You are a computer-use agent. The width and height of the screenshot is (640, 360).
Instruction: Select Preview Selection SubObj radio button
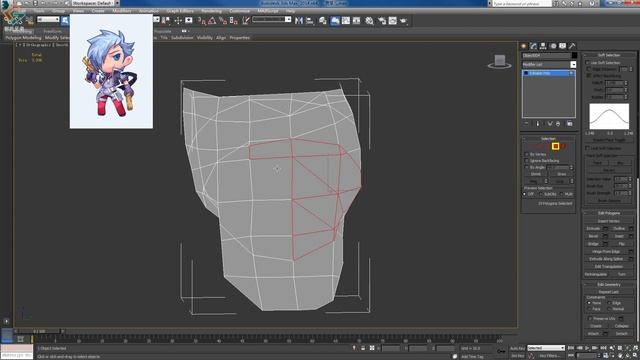point(541,194)
